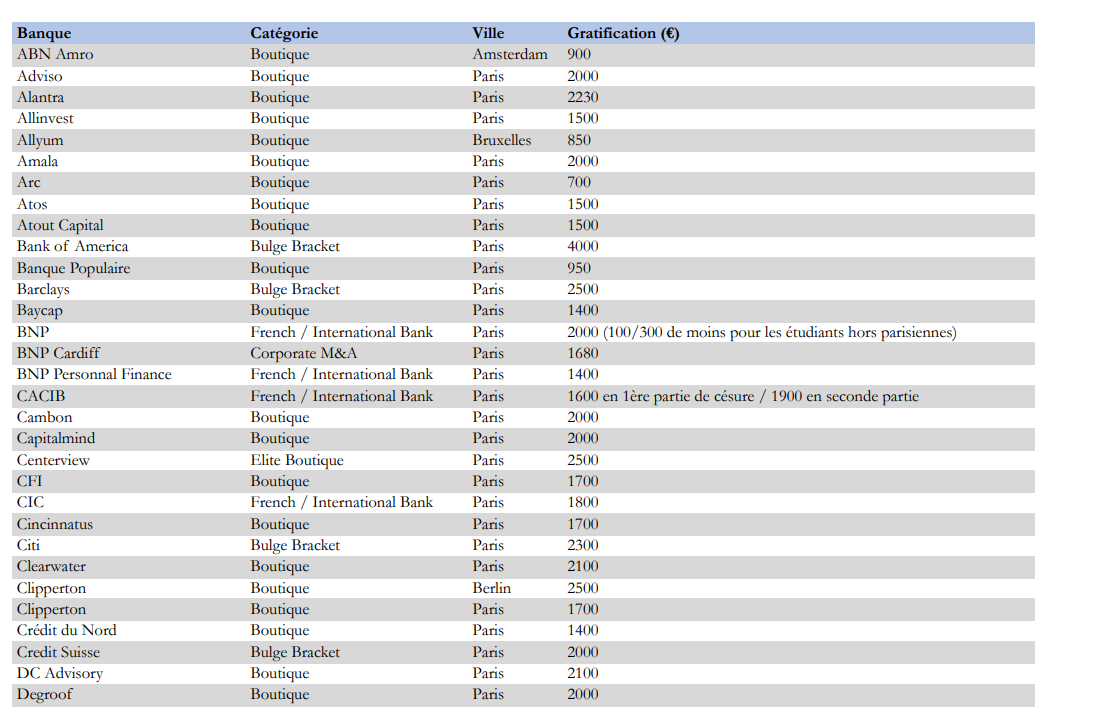The width and height of the screenshot is (1093, 723).
Task: Click the 4000 gratification value
Action: coord(583,247)
